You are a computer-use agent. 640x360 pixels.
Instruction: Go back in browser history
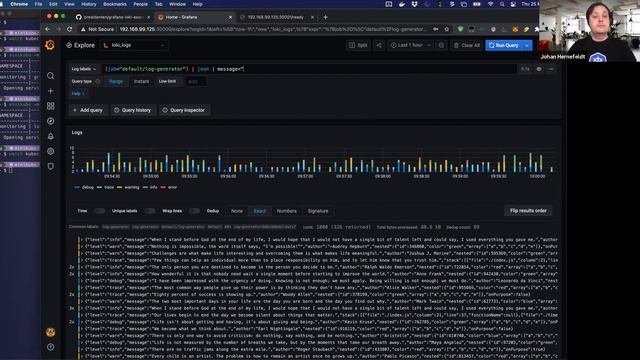coord(48,29)
